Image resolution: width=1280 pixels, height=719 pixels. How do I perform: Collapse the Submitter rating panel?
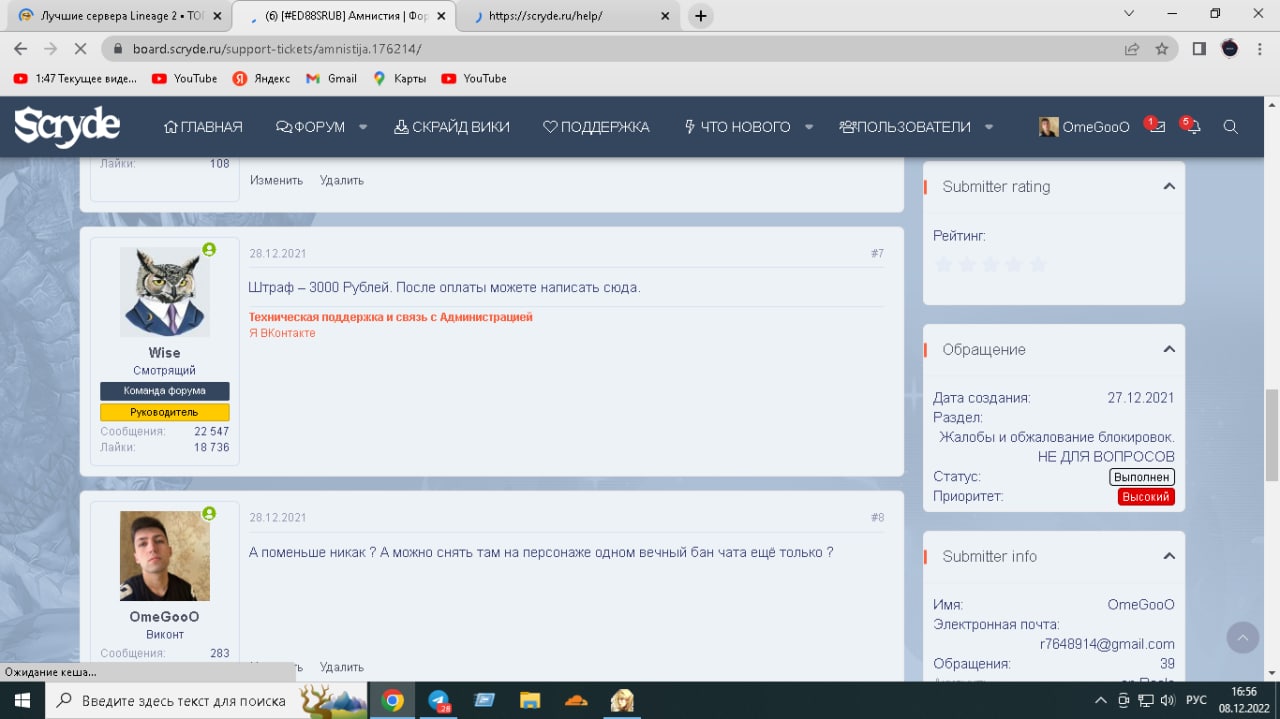[x=1168, y=187]
